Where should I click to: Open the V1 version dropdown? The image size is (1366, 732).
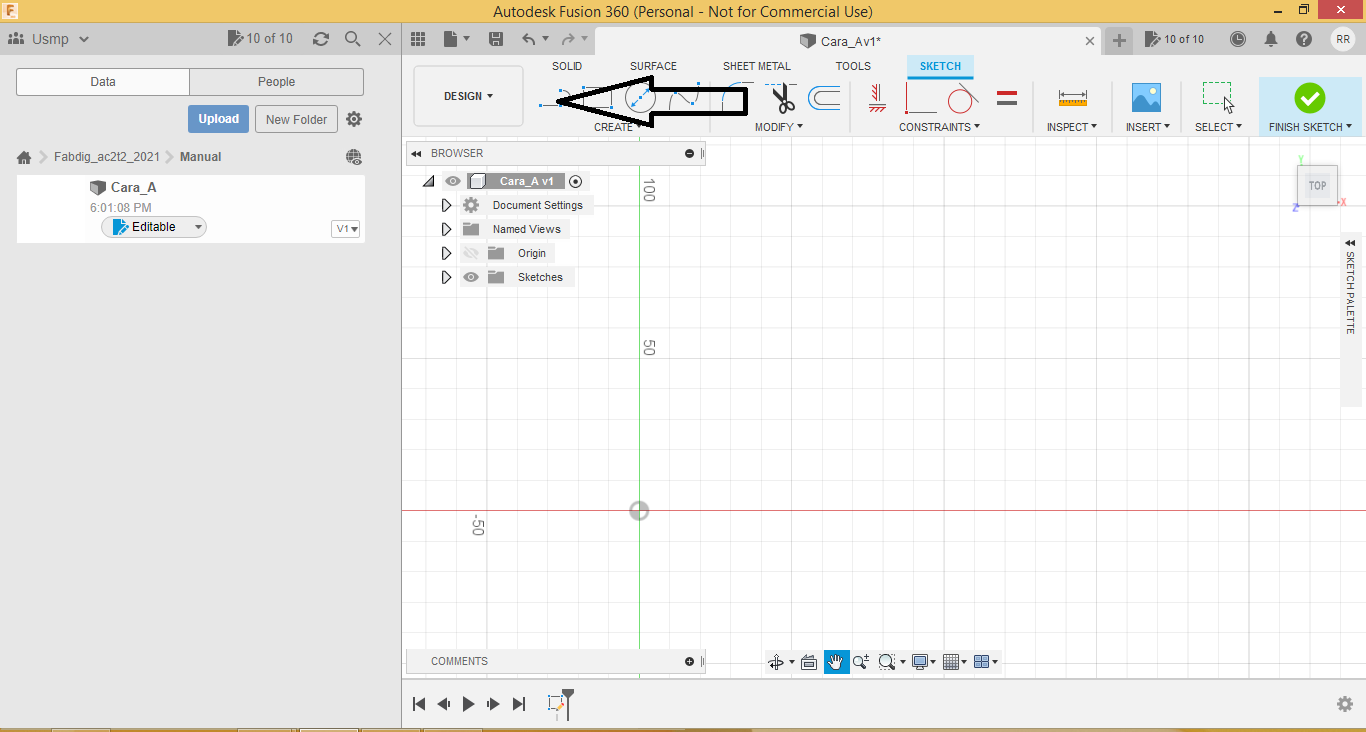[346, 229]
